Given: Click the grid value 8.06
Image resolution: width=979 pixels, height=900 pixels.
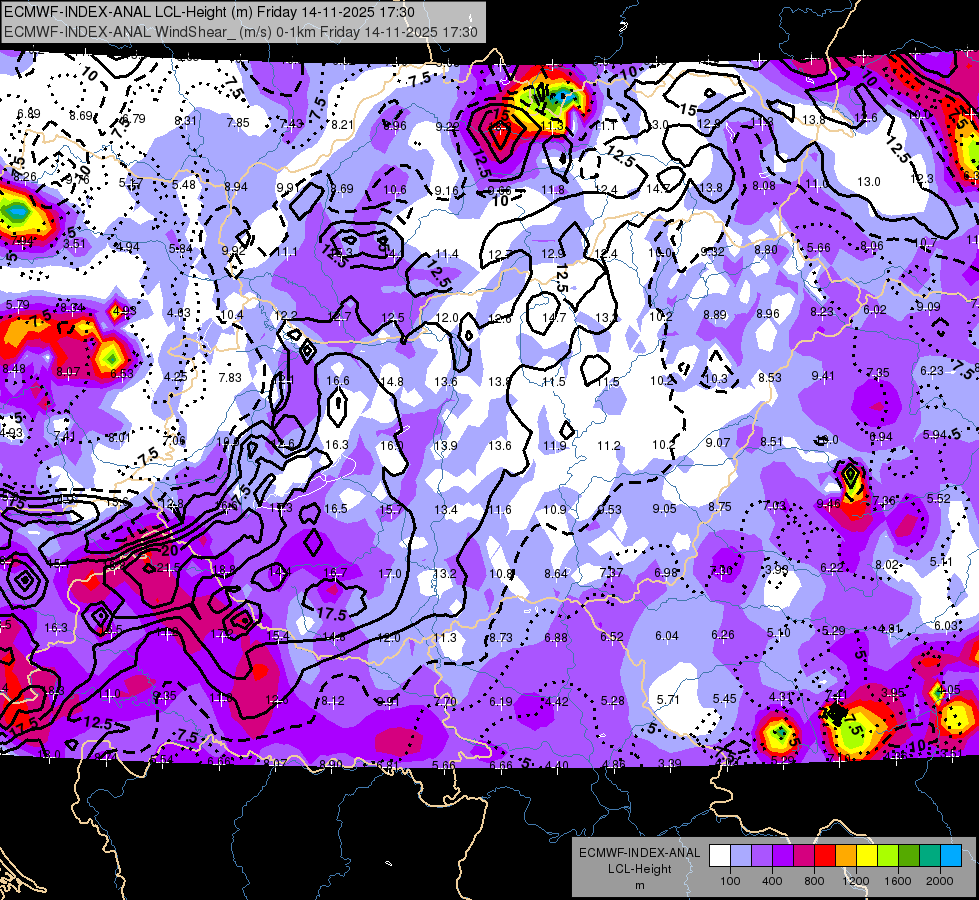Looking at the screenshot, I should [872, 245].
